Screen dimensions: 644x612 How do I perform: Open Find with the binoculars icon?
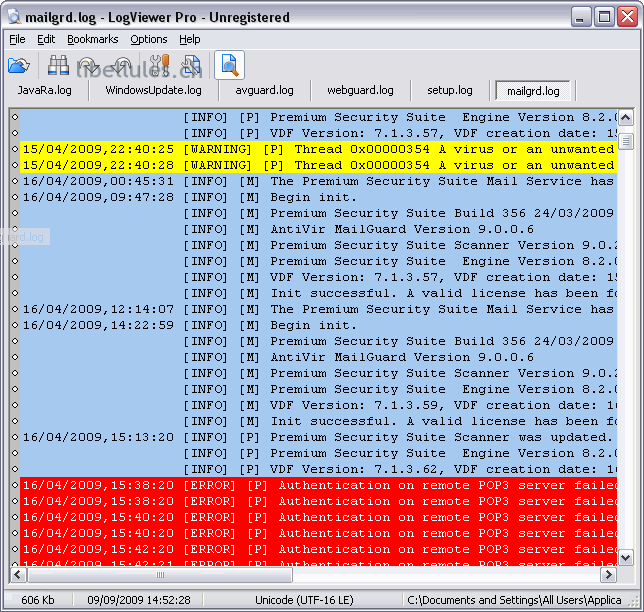(58, 65)
